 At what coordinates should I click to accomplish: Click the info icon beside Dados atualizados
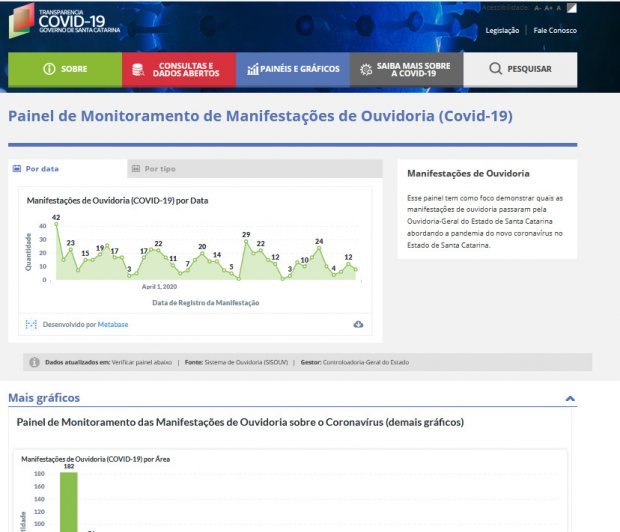(35, 362)
